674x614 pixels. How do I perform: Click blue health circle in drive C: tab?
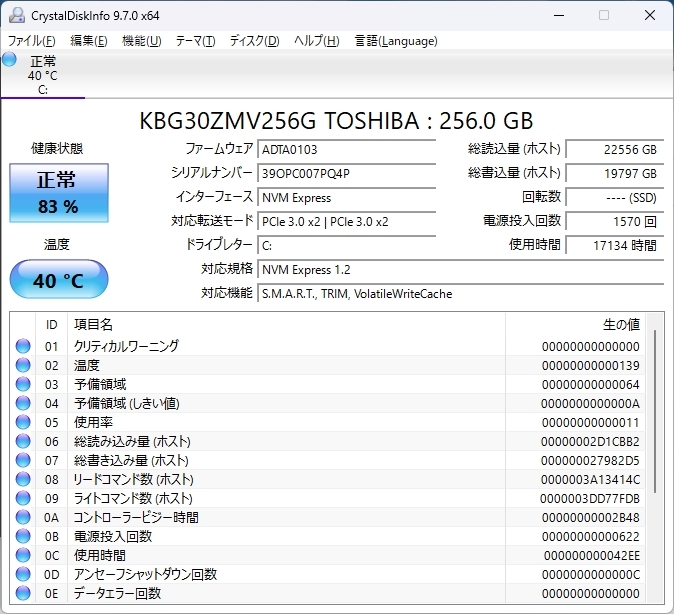pyautogui.click(x=9, y=59)
